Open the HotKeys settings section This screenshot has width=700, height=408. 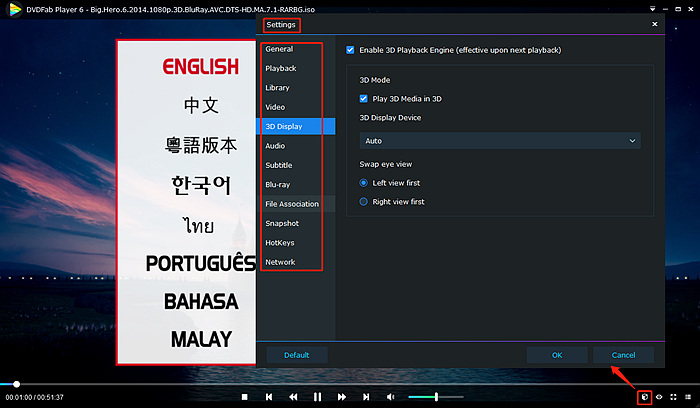click(x=281, y=243)
